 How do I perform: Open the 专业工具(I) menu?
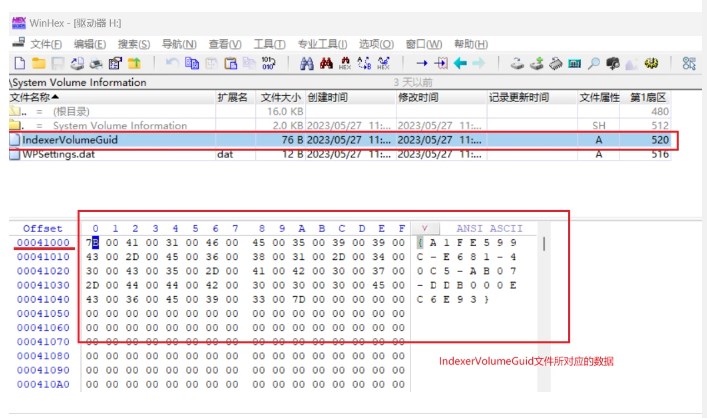[322, 44]
